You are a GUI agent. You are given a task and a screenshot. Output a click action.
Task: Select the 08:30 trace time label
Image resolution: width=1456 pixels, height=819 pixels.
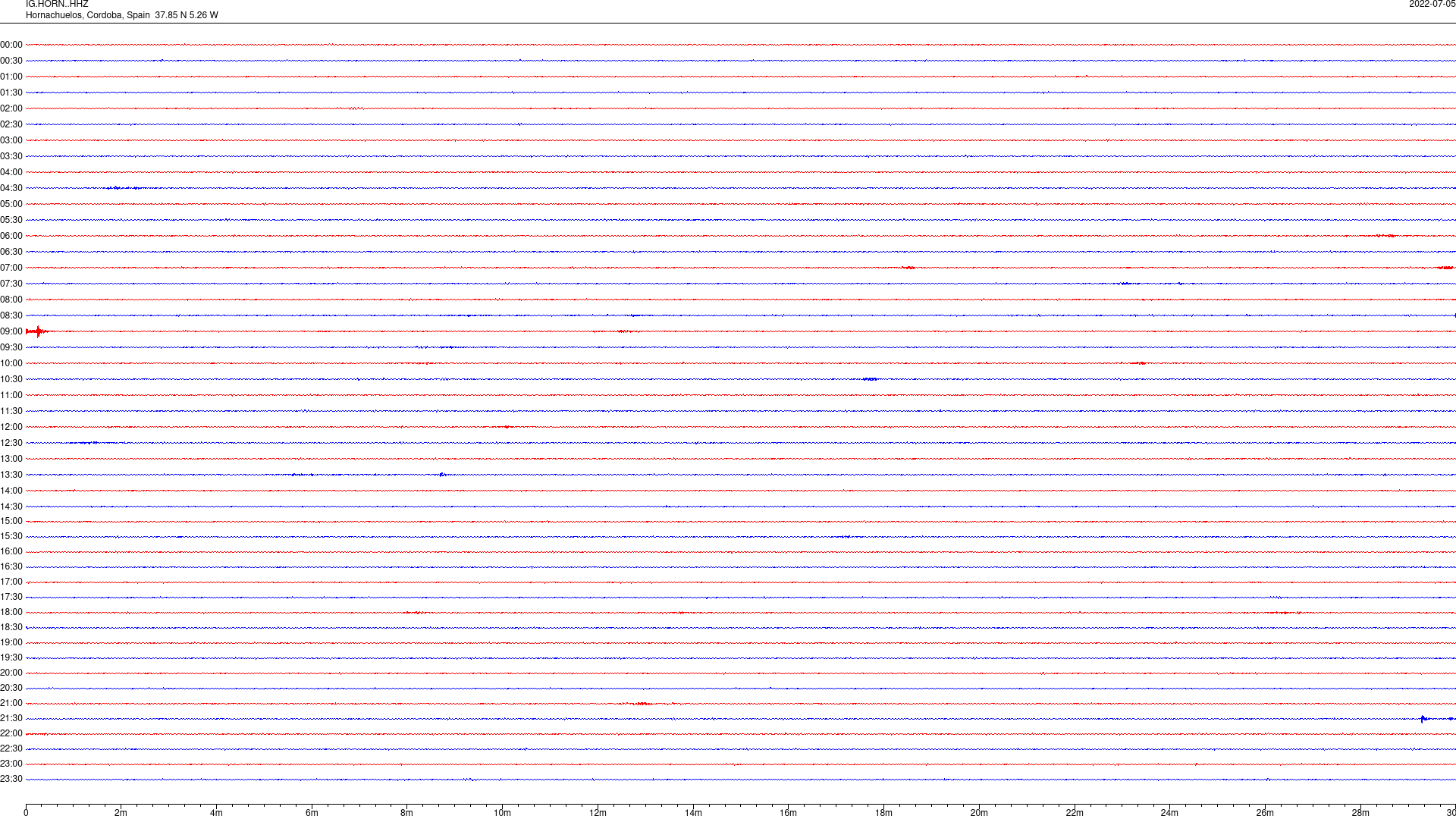point(11,315)
